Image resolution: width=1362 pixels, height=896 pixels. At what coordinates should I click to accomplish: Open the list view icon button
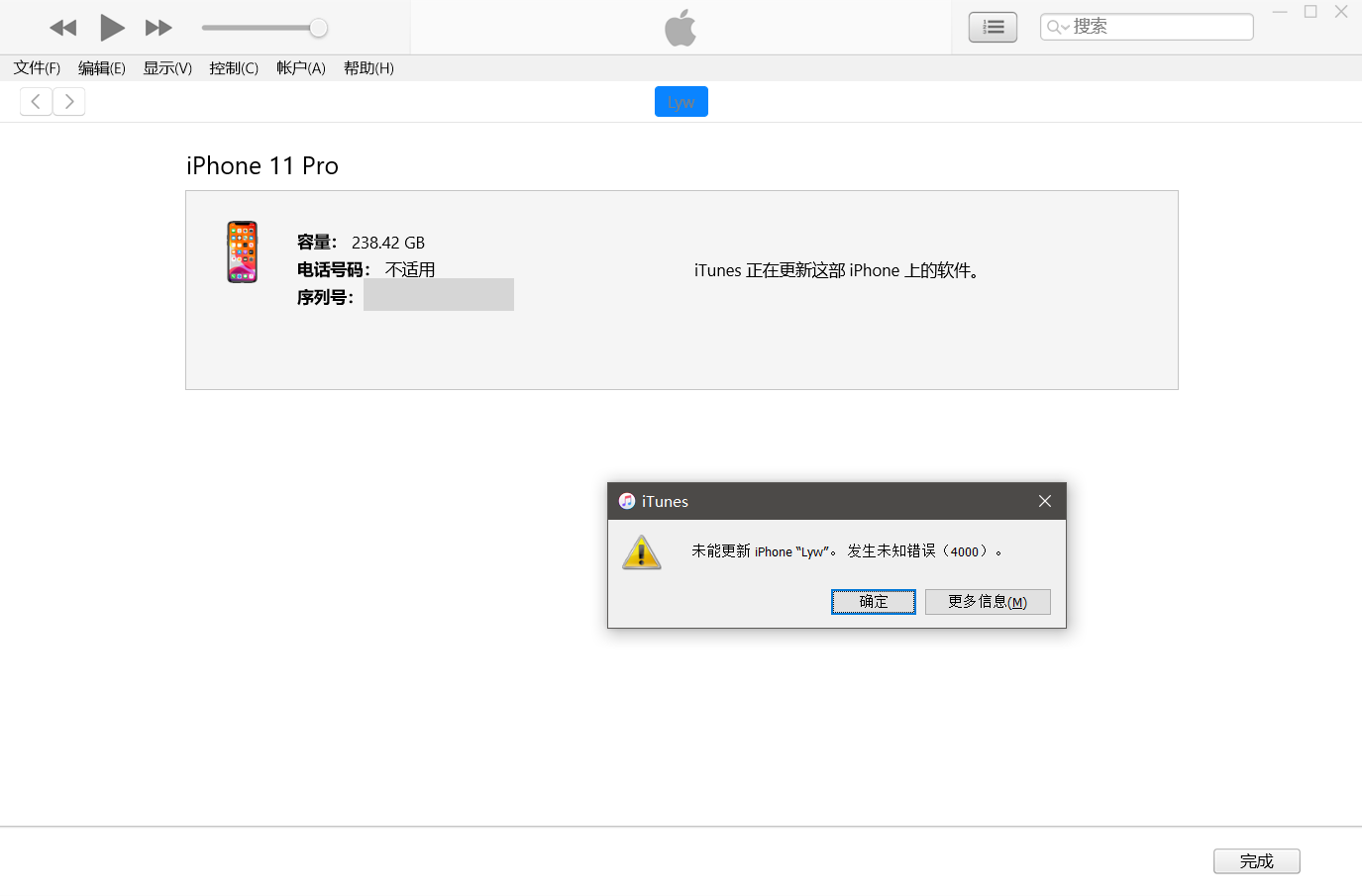pos(993,28)
